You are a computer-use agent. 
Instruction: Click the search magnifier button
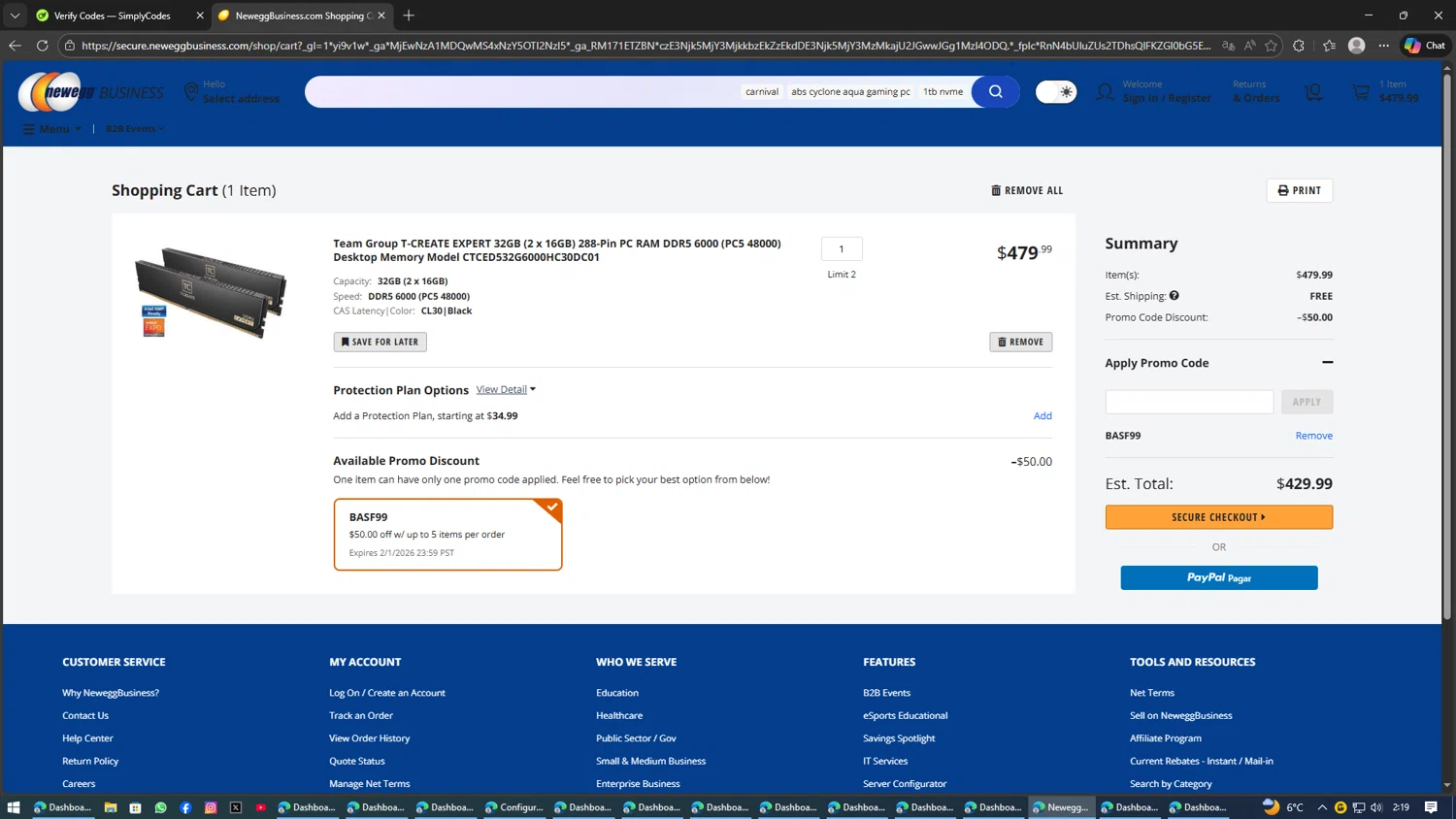(995, 91)
